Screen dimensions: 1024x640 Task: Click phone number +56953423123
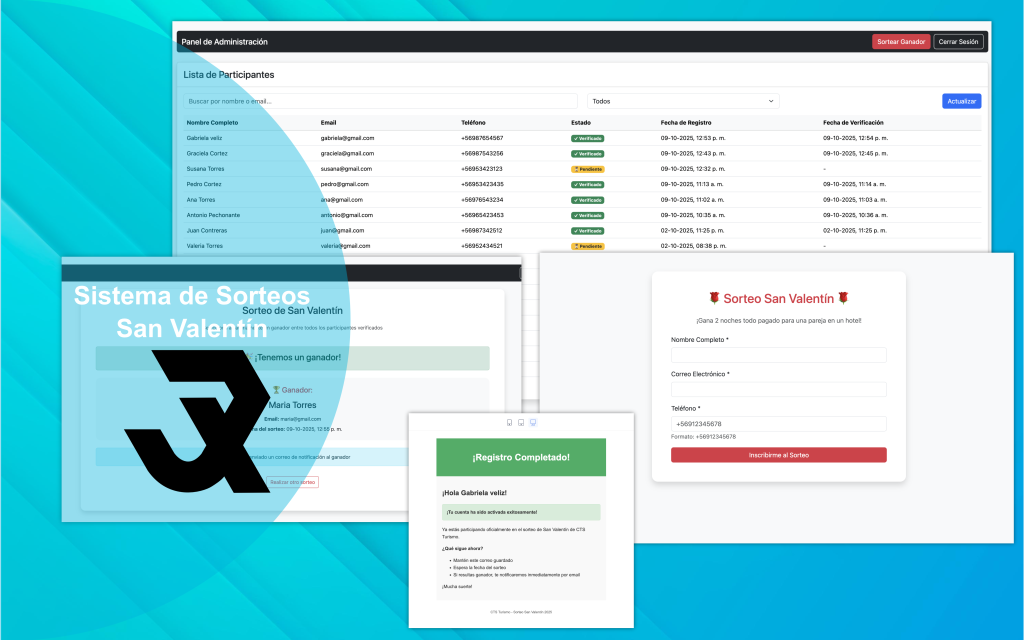tap(482, 169)
